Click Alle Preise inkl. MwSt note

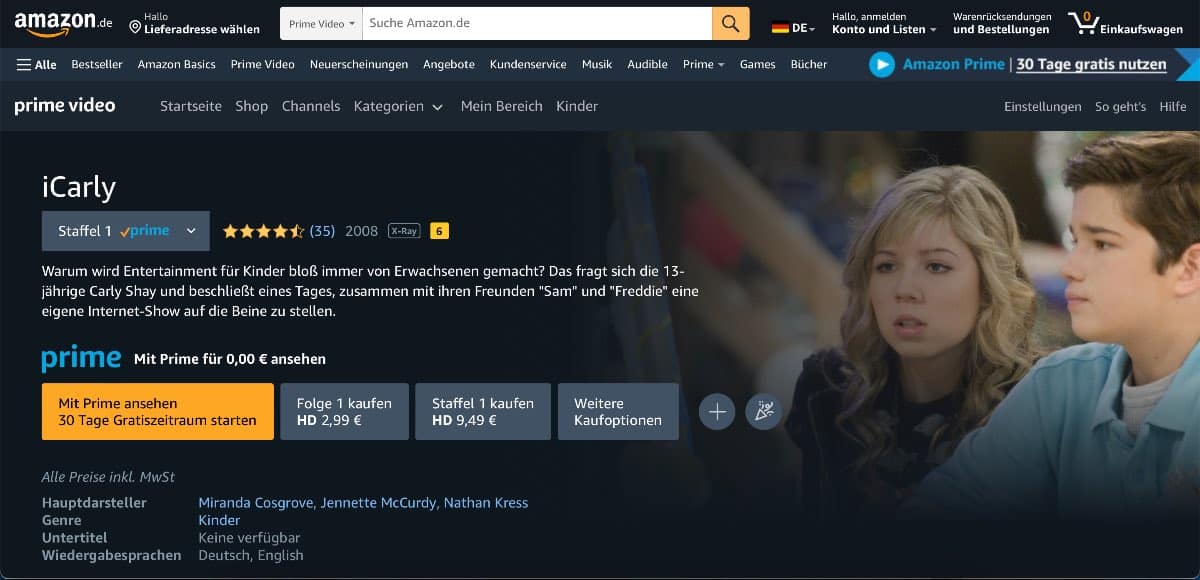[108, 477]
